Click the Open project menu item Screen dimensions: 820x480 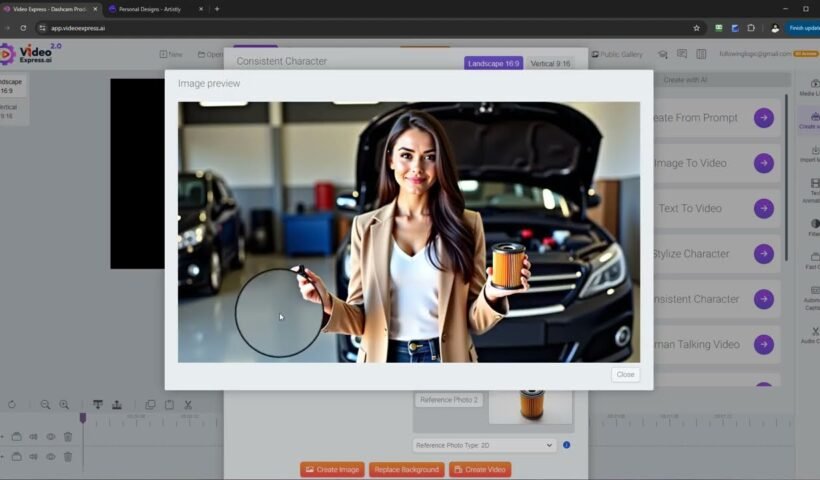210,54
